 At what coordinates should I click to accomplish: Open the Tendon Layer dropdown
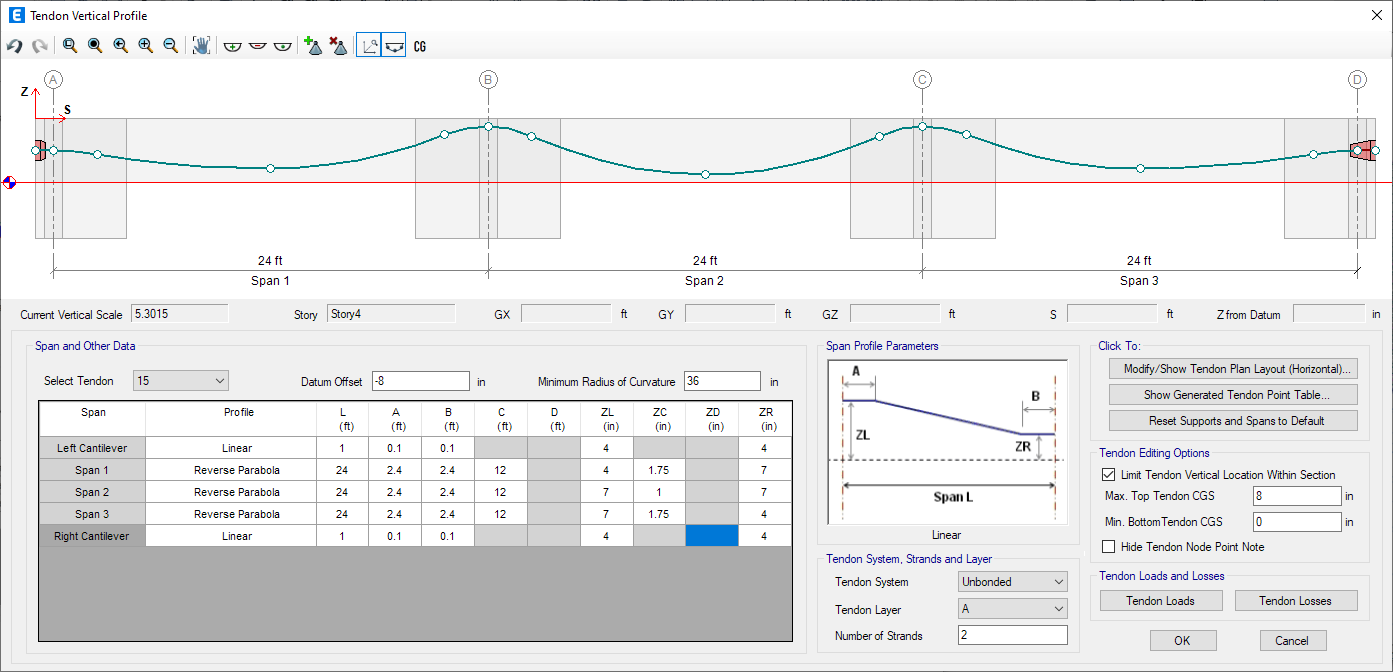pos(1012,609)
